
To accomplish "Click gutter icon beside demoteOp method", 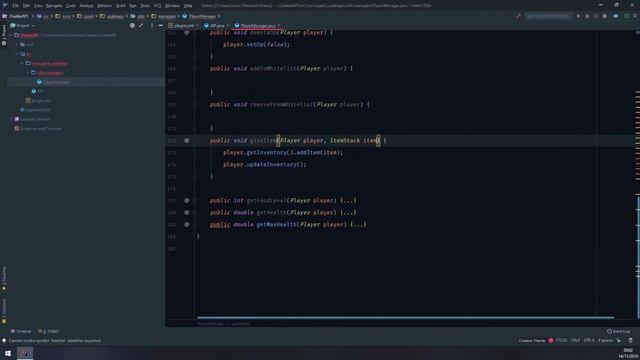I will pos(187,33).
